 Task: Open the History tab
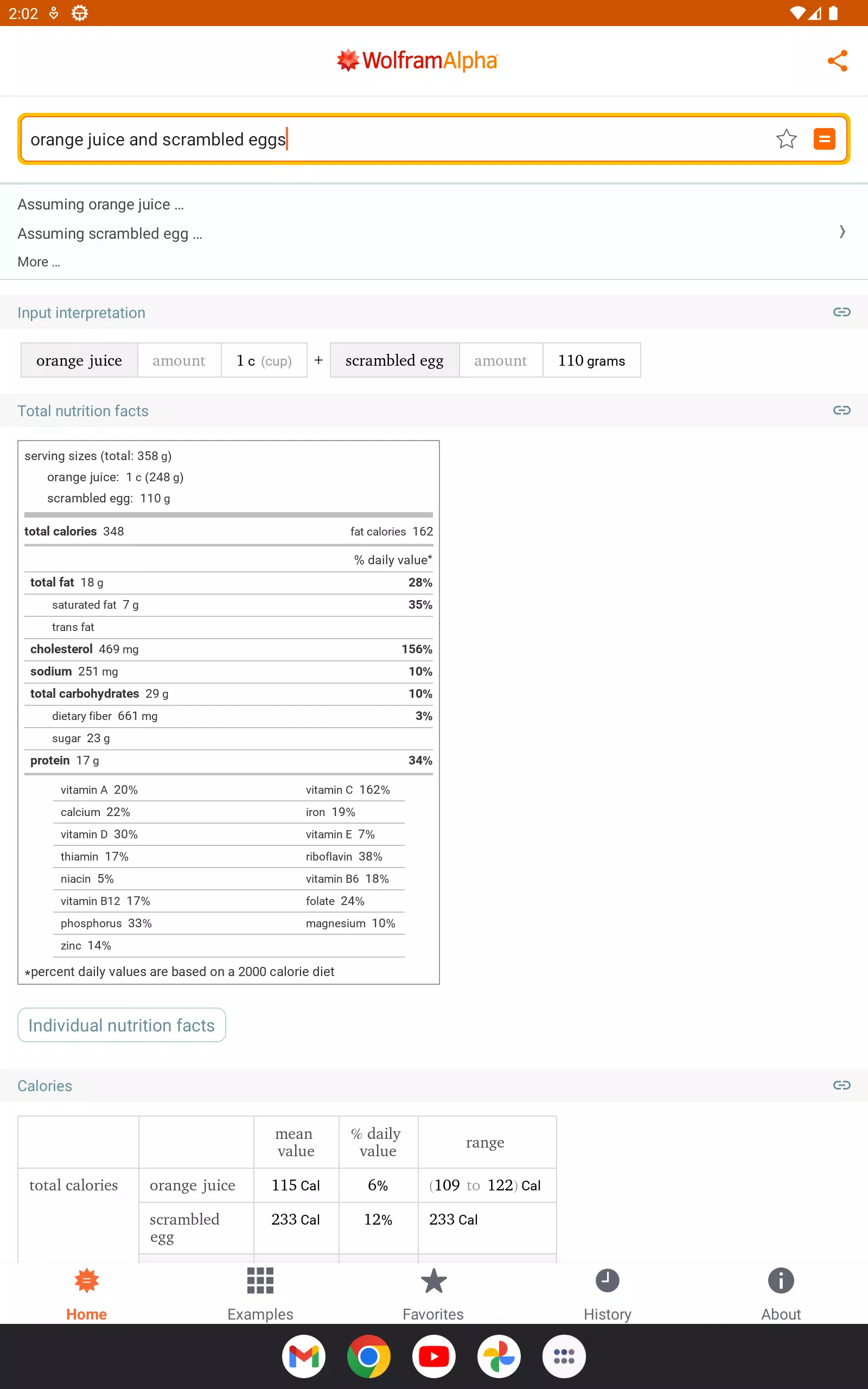608,1295
